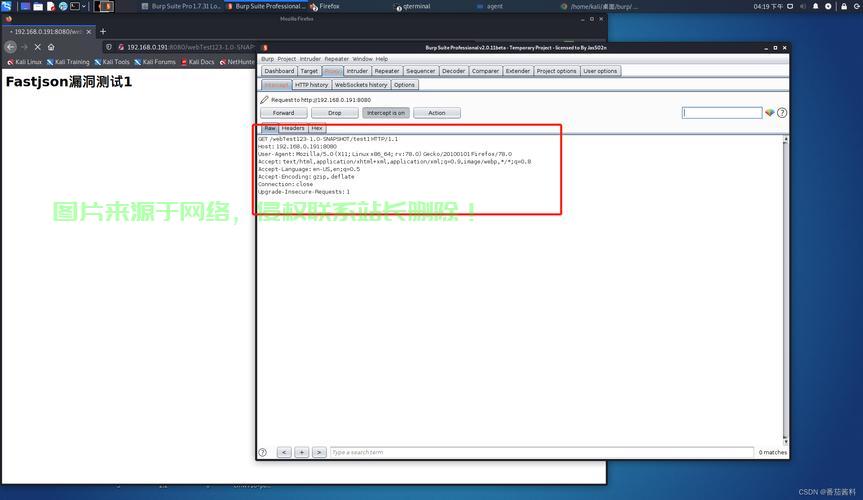Switch to Burp Suite Professional taskbar item

point(266,6)
